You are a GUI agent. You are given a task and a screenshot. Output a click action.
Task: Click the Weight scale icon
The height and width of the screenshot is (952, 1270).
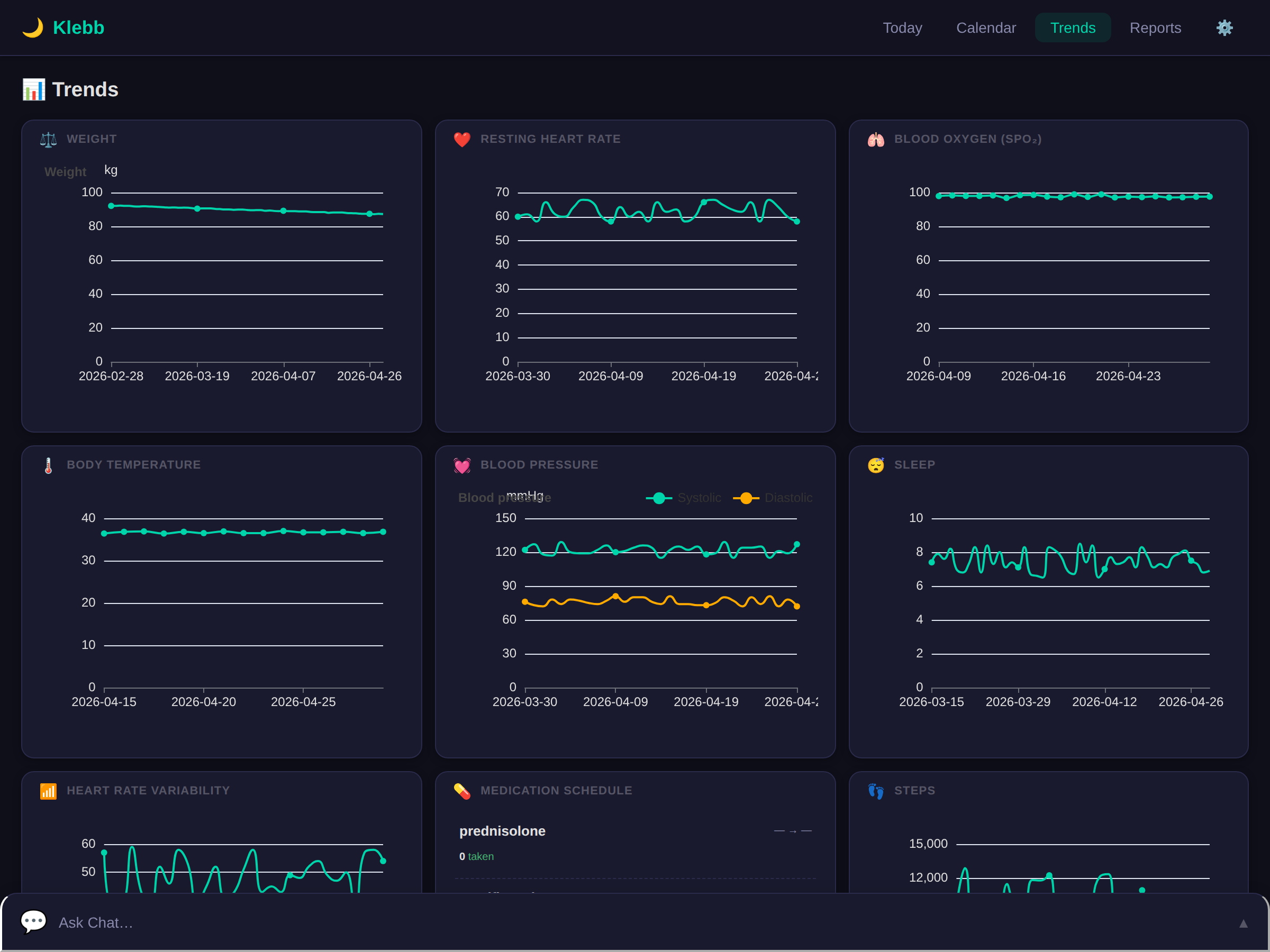48,140
